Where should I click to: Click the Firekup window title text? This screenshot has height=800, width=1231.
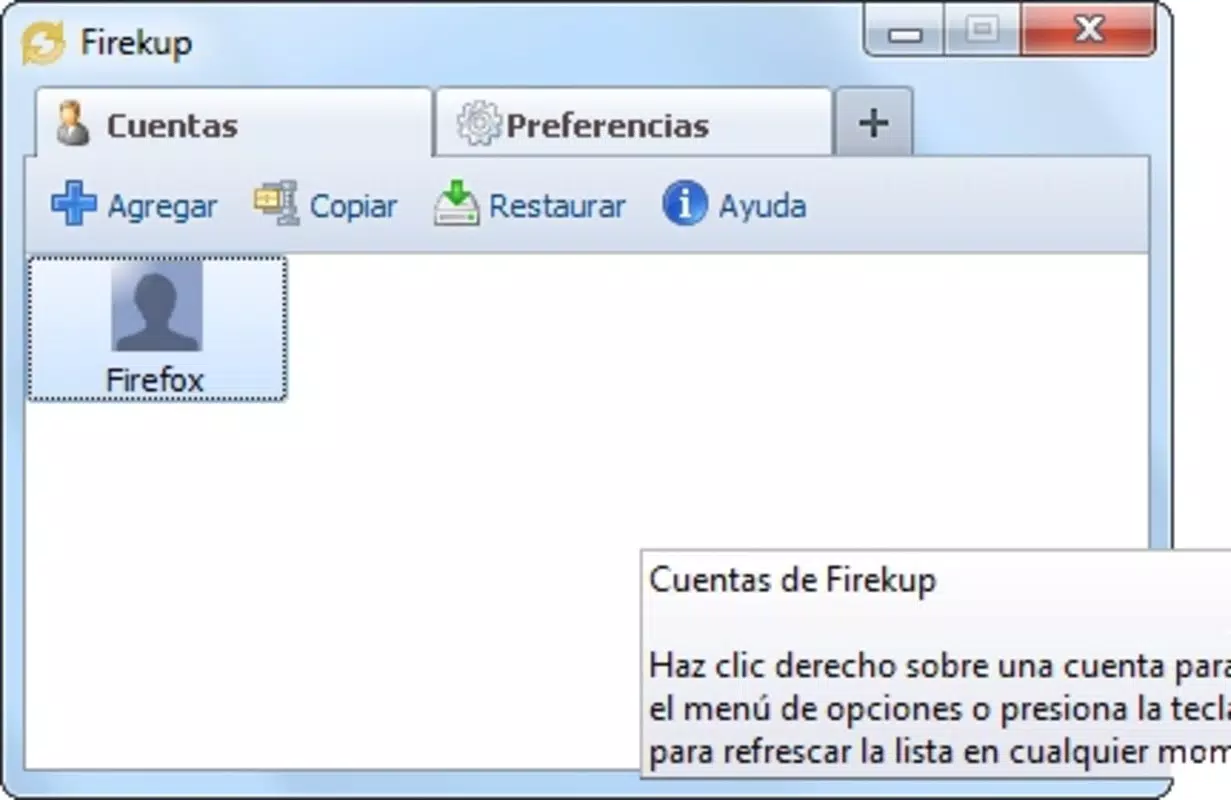click(136, 44)
